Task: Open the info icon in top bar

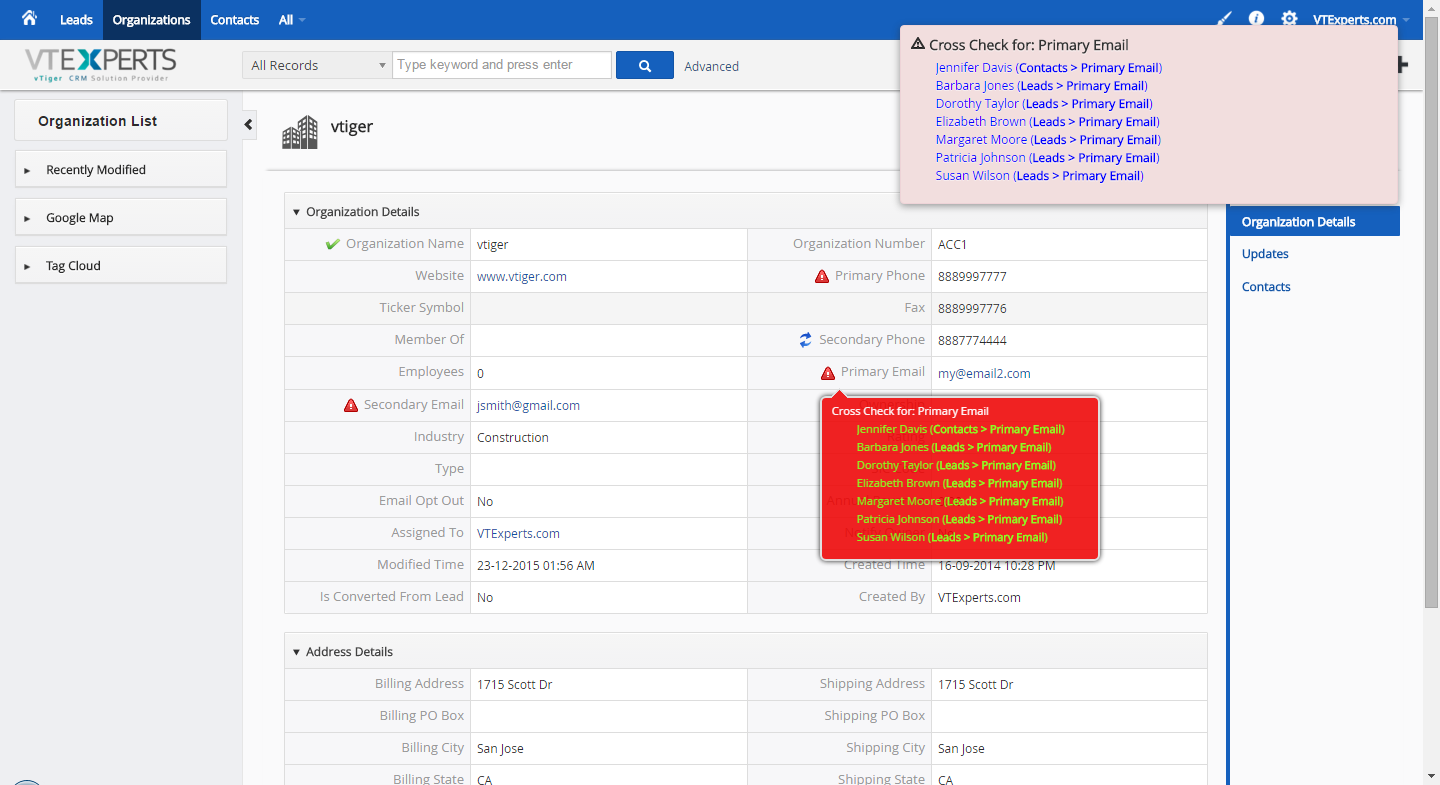Action: (1257, 19)
